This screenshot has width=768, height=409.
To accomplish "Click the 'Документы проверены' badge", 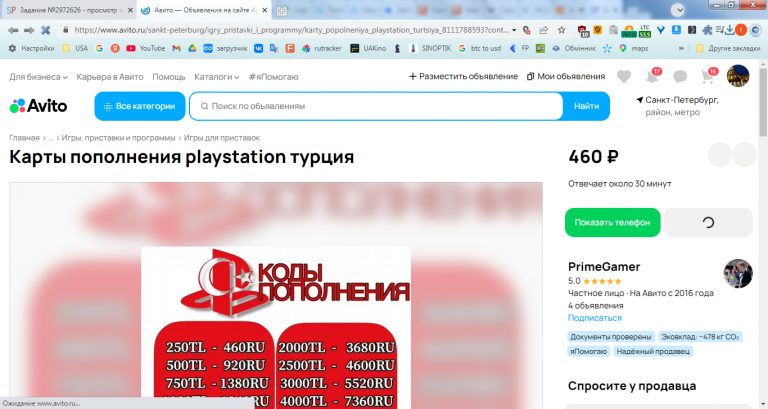I will point(611,337).
